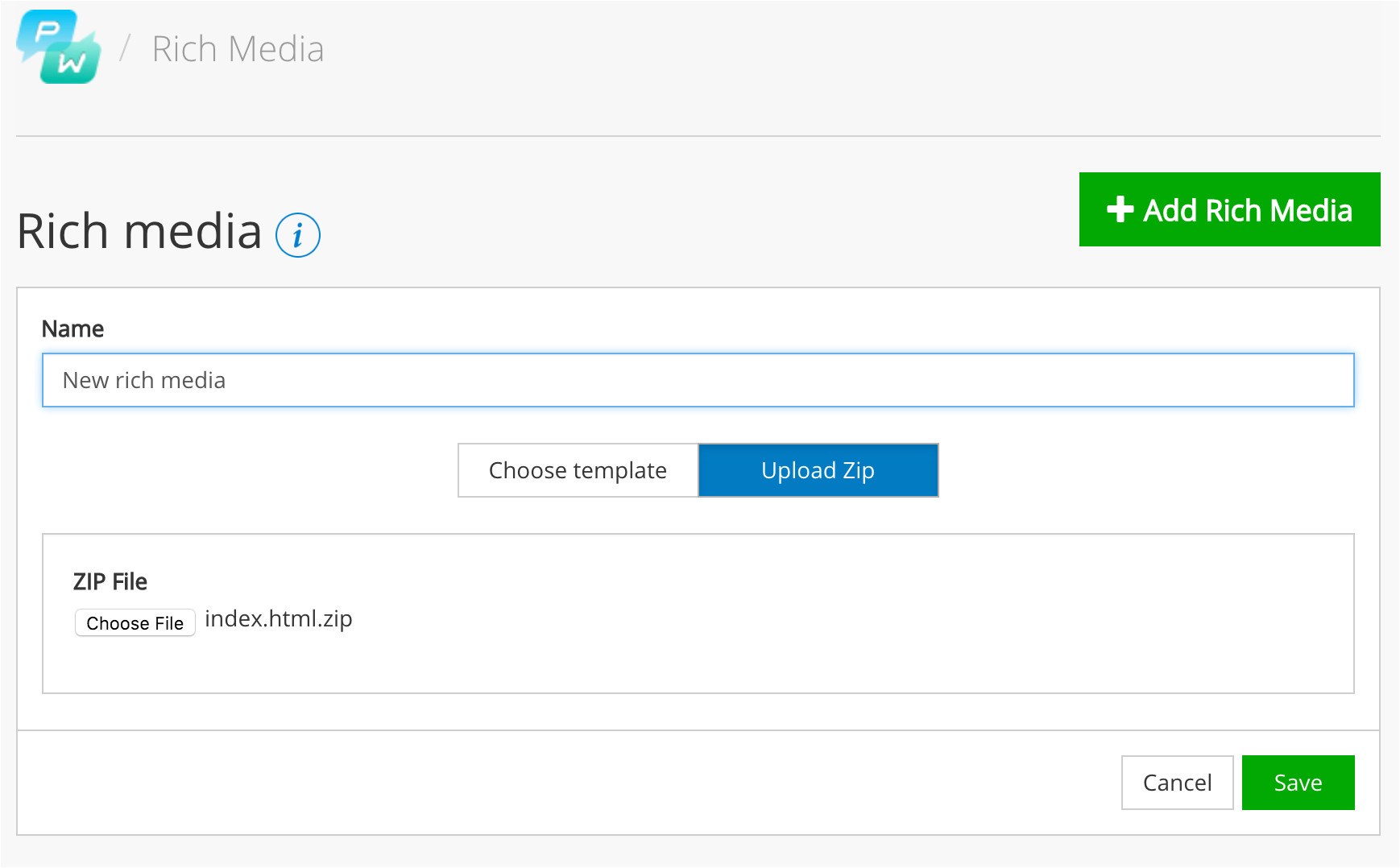Cancel the rich media creation
The image size is (1400, 868).
(x=1177, y=783)
